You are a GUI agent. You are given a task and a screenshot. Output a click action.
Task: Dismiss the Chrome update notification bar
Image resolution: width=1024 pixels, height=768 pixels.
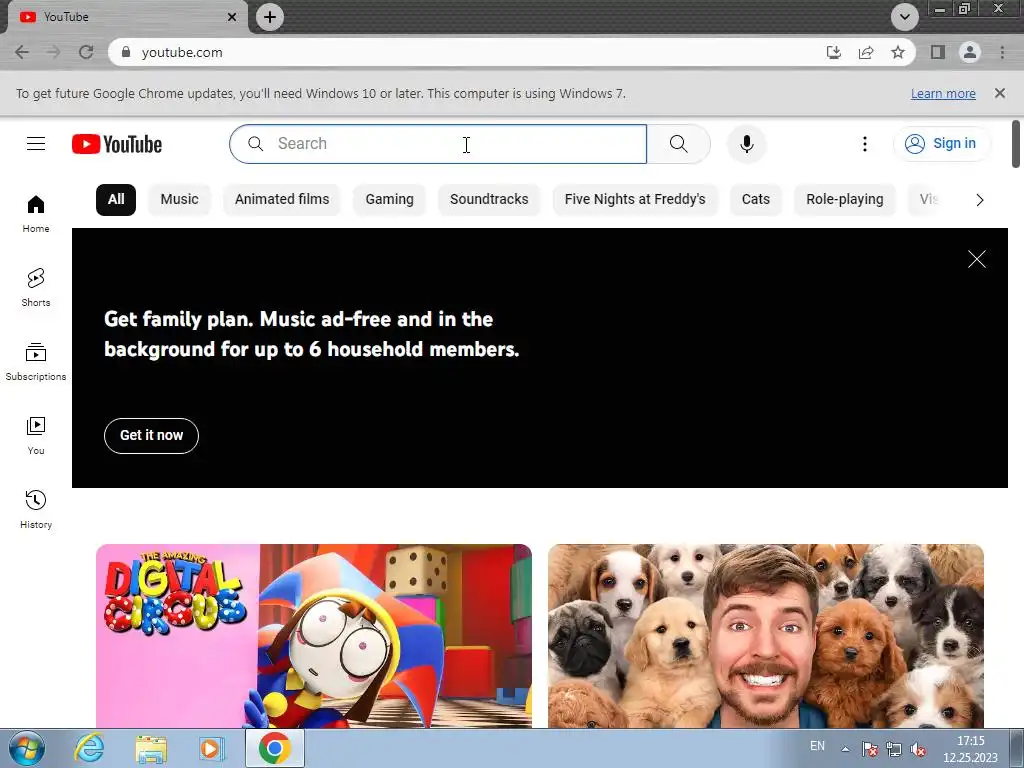point(999,93)
